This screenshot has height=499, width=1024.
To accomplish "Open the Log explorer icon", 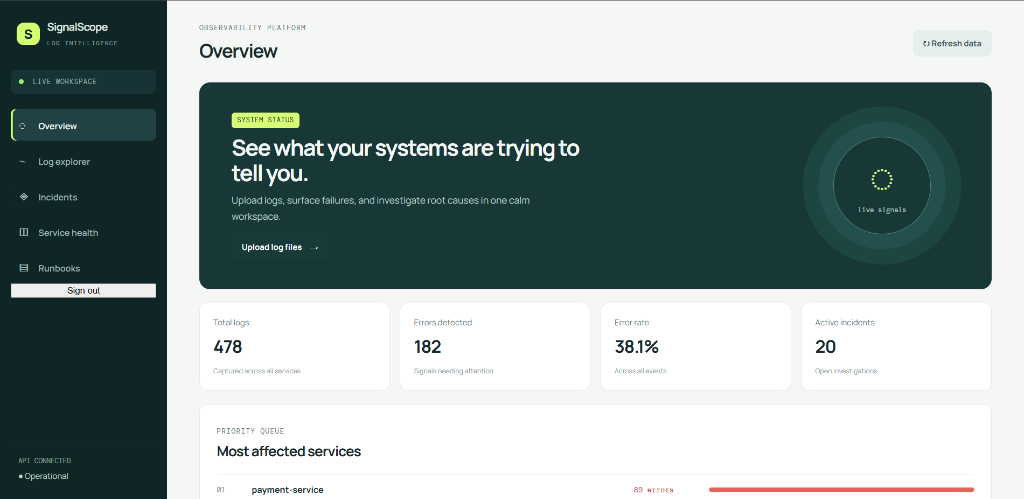I will tap(24, 161).
